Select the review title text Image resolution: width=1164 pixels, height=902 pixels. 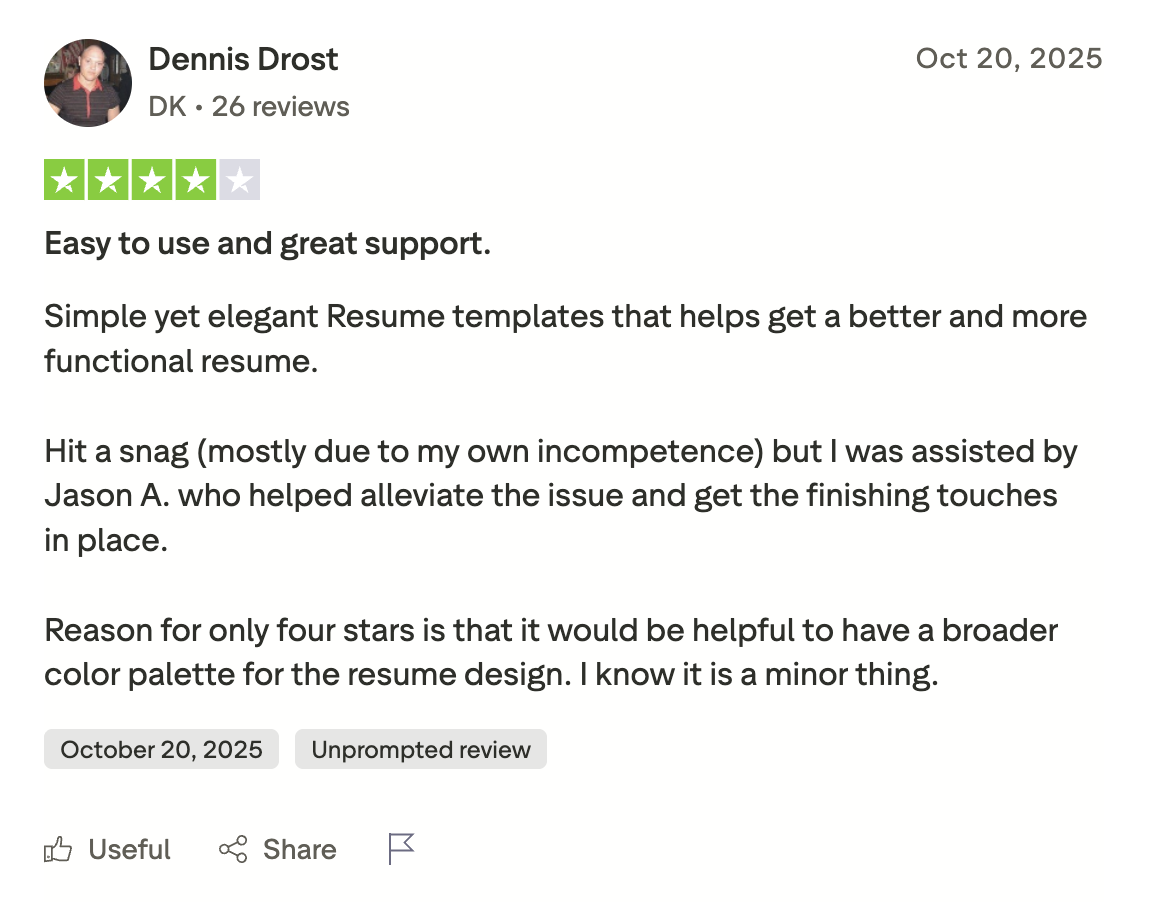267,242
